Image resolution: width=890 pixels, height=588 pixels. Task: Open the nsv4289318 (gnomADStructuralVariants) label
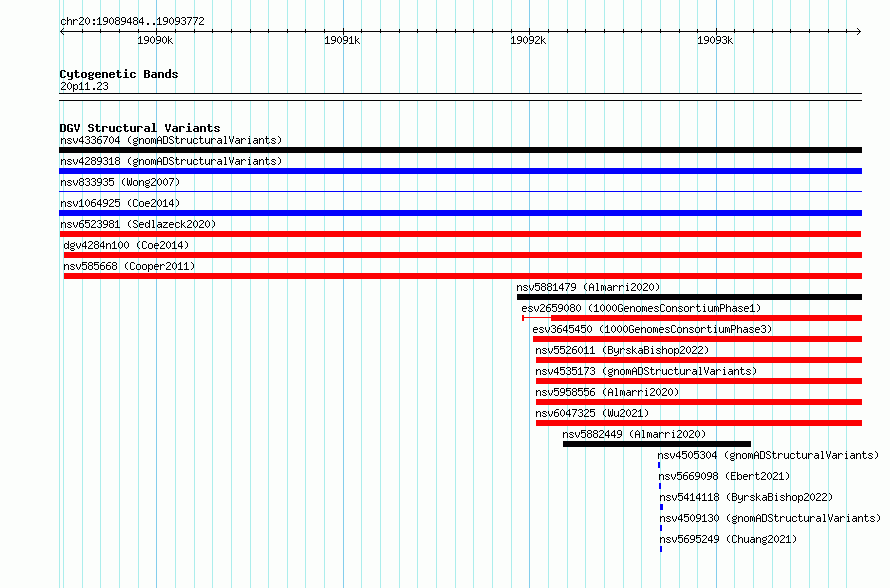coord(171,161)
